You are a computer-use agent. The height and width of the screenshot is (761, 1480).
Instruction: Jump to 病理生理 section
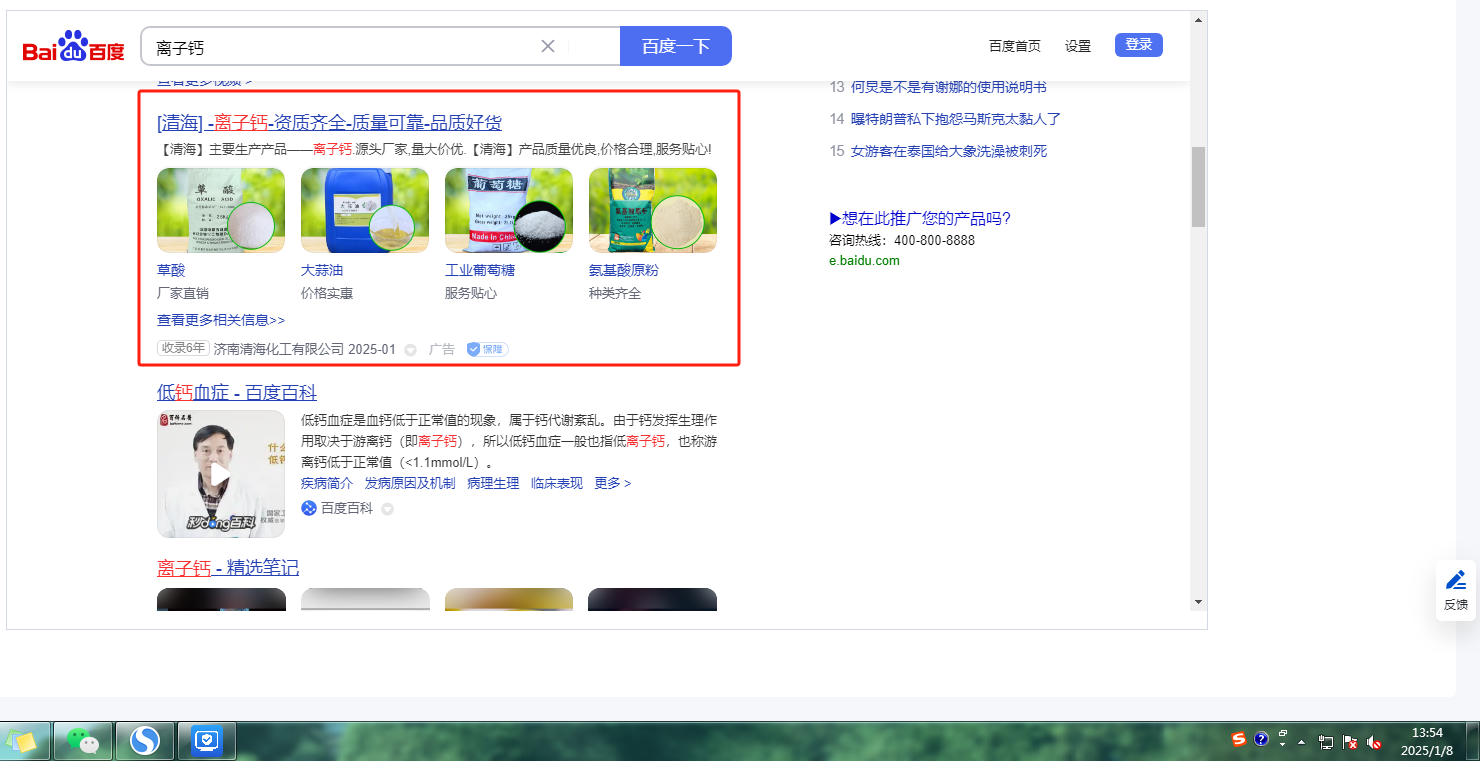(x=493, y=483)
